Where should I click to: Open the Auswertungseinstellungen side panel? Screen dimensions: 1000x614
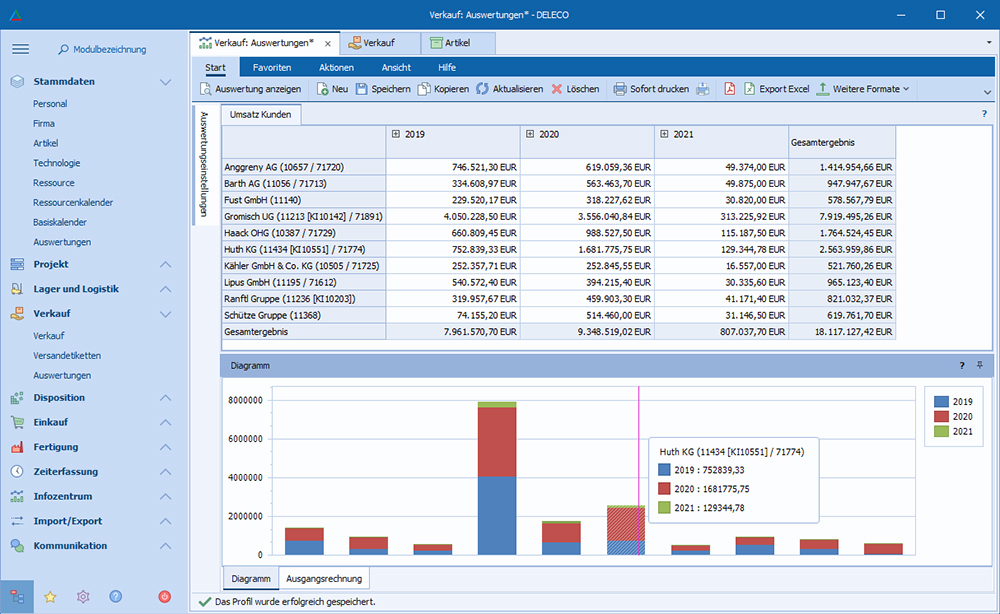[x=203, y=164]
